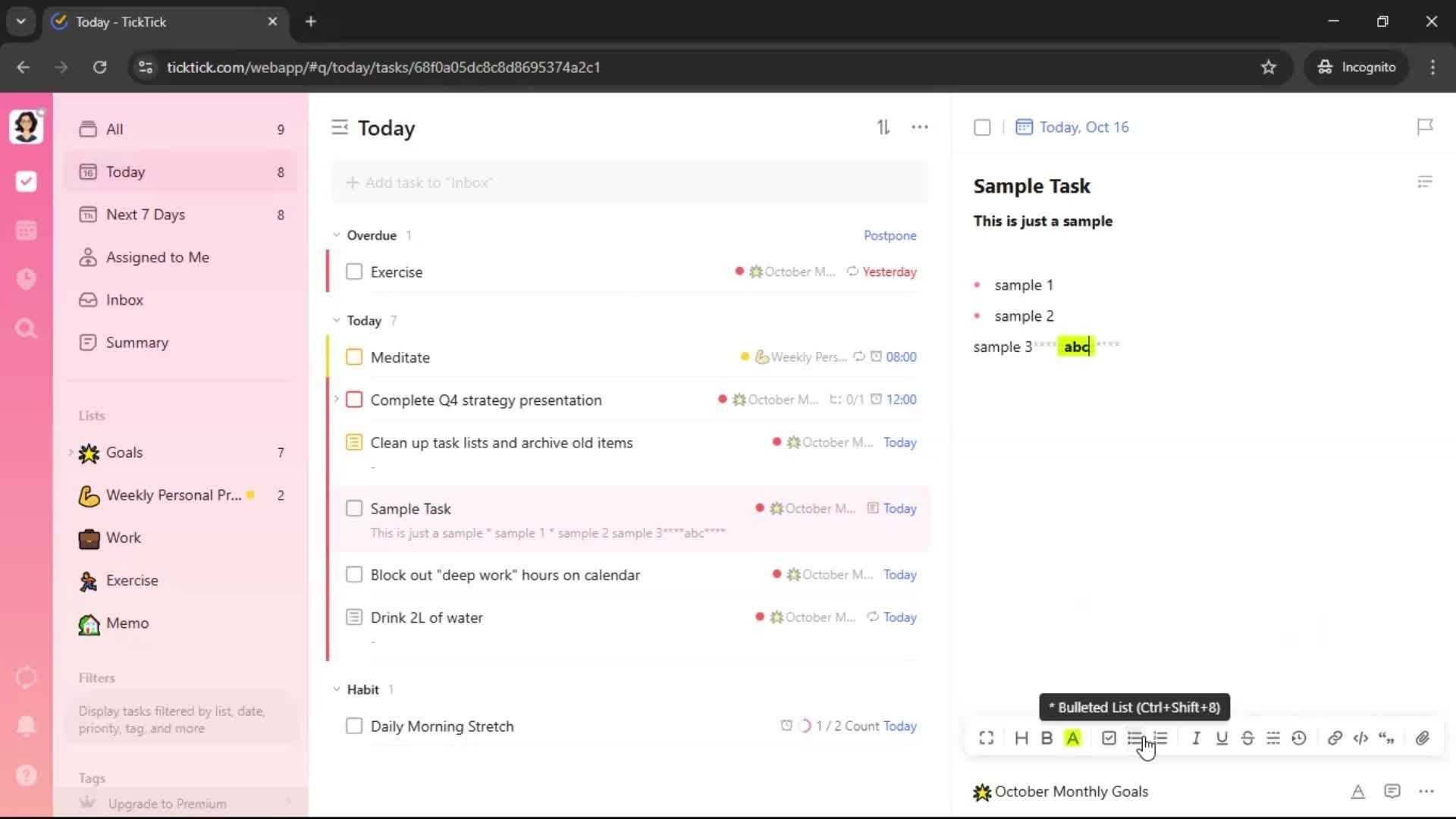Select Inbox in the sidebar
Image resolution: width=1456 pixels, height=819 pixels.
coord(124,300)
